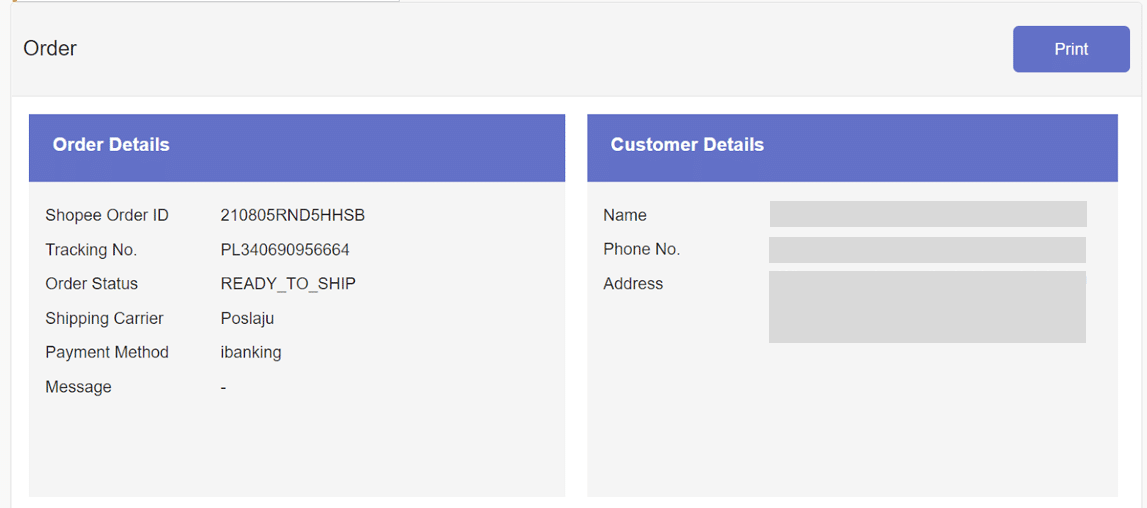Click the Tracking No. label
Viewport: 1147px width, 508px height.
[91, 250]
